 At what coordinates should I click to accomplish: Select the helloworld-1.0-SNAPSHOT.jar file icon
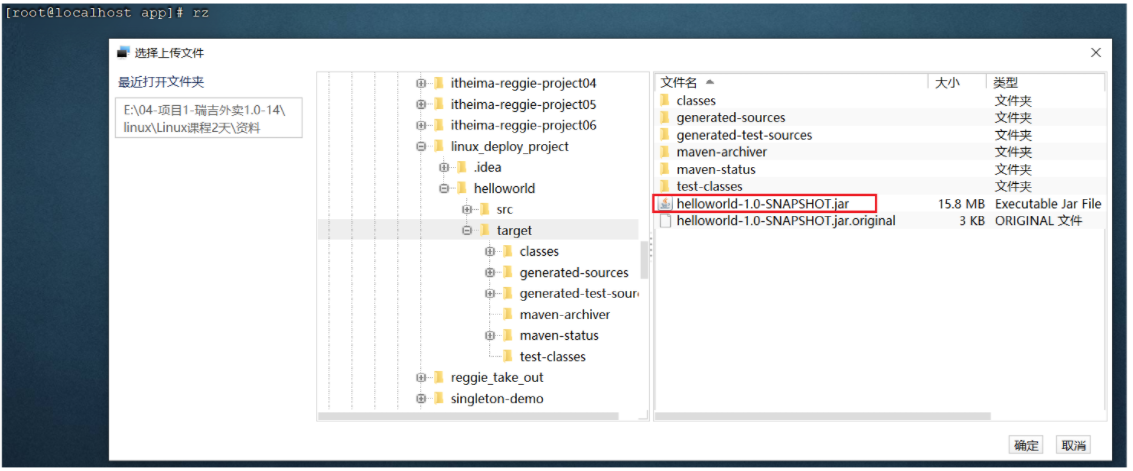pos(665,204)
